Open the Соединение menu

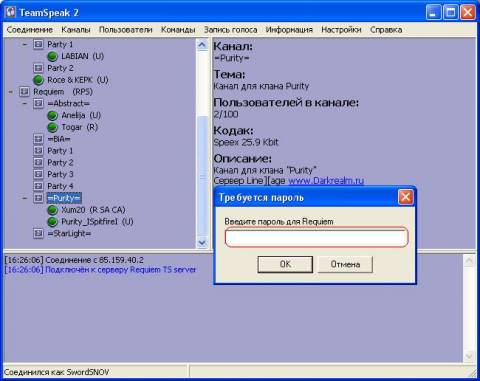click(30, 30)
